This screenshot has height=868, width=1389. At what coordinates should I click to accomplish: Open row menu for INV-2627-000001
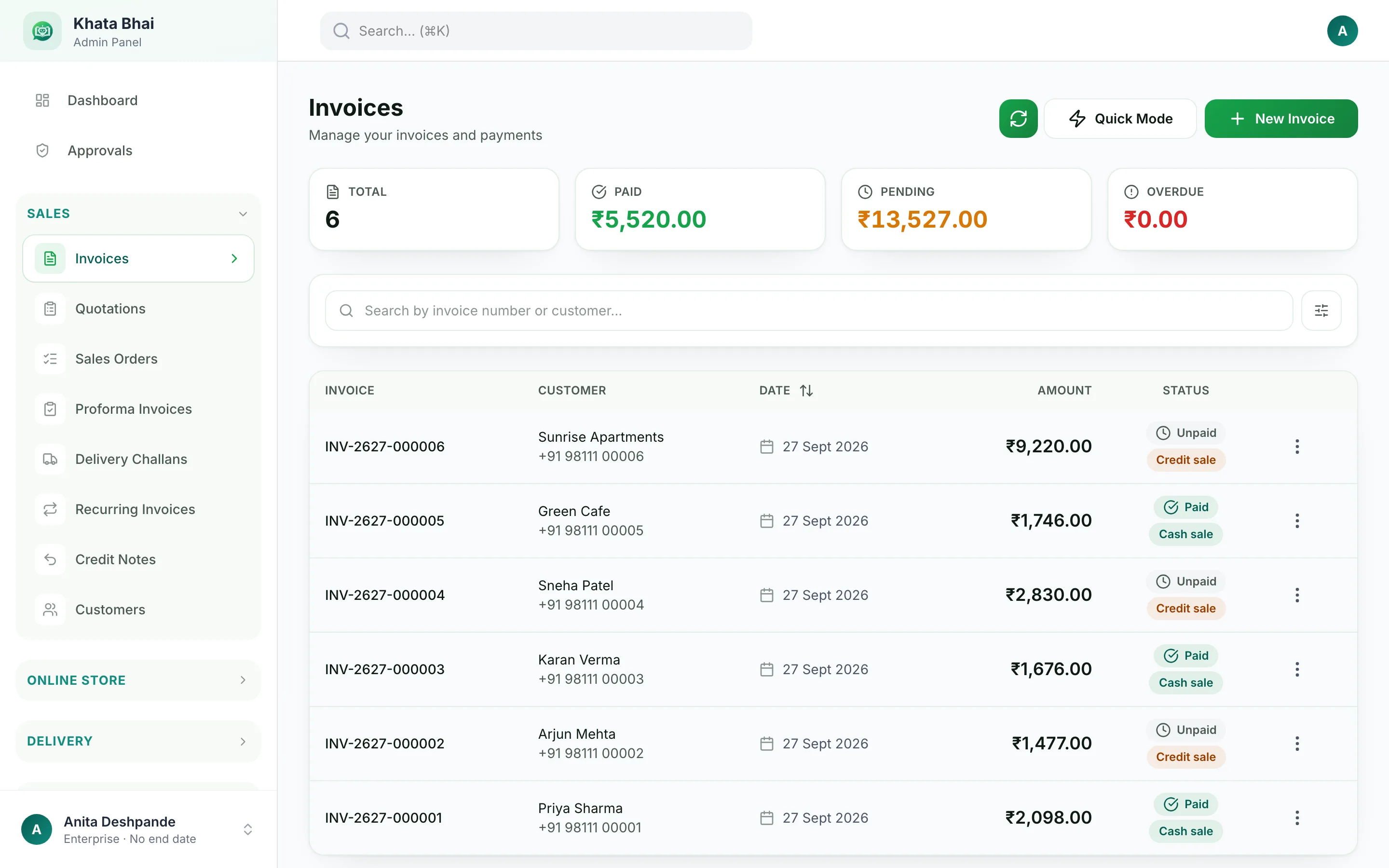[x=1297, y=818]
